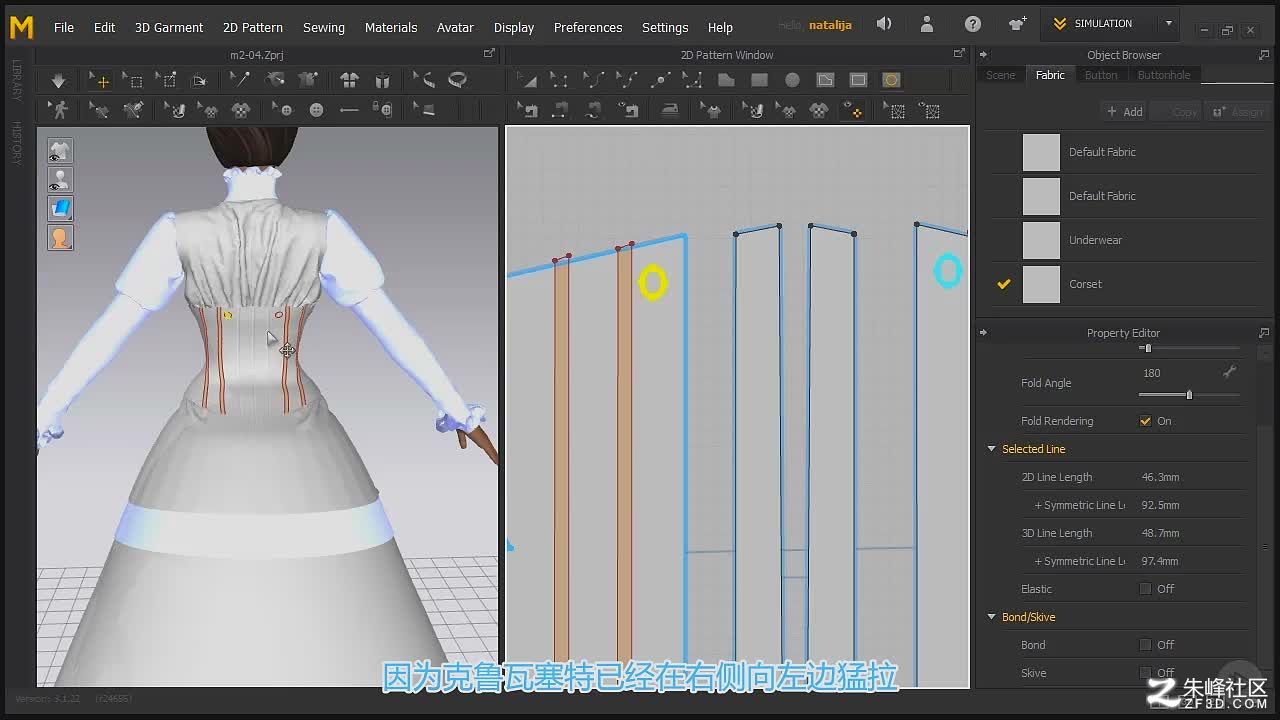Collapse the Property Editor panel arrow
This screenshot has height=720, width=1280.
[x=983, y=333]
